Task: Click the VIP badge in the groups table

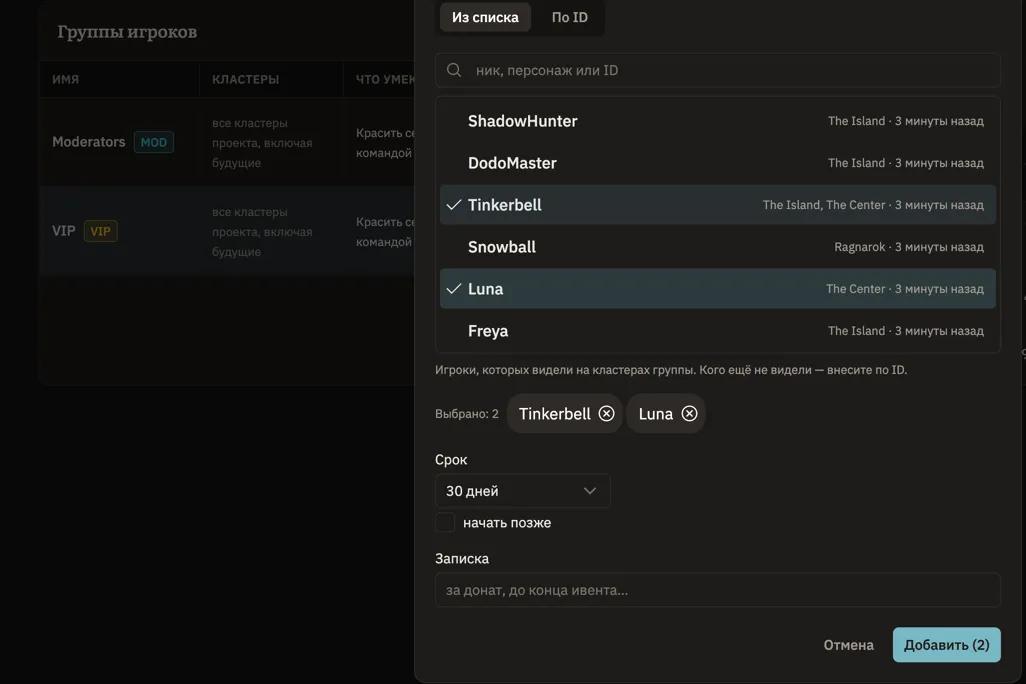Action: 100,231
